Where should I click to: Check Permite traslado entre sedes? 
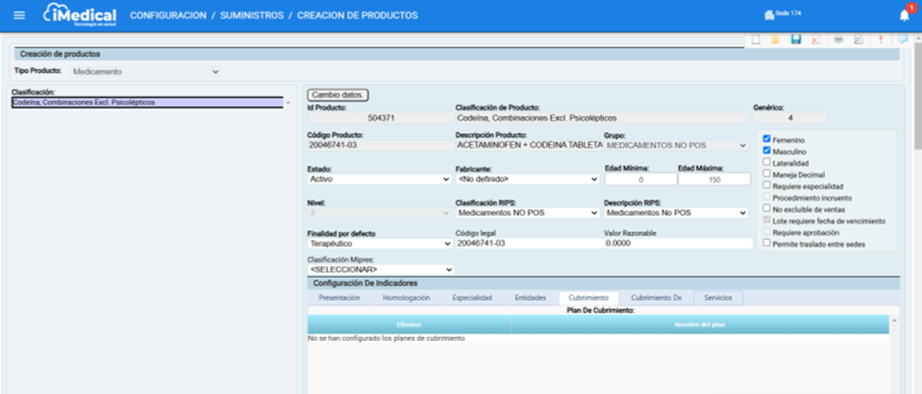767,243
